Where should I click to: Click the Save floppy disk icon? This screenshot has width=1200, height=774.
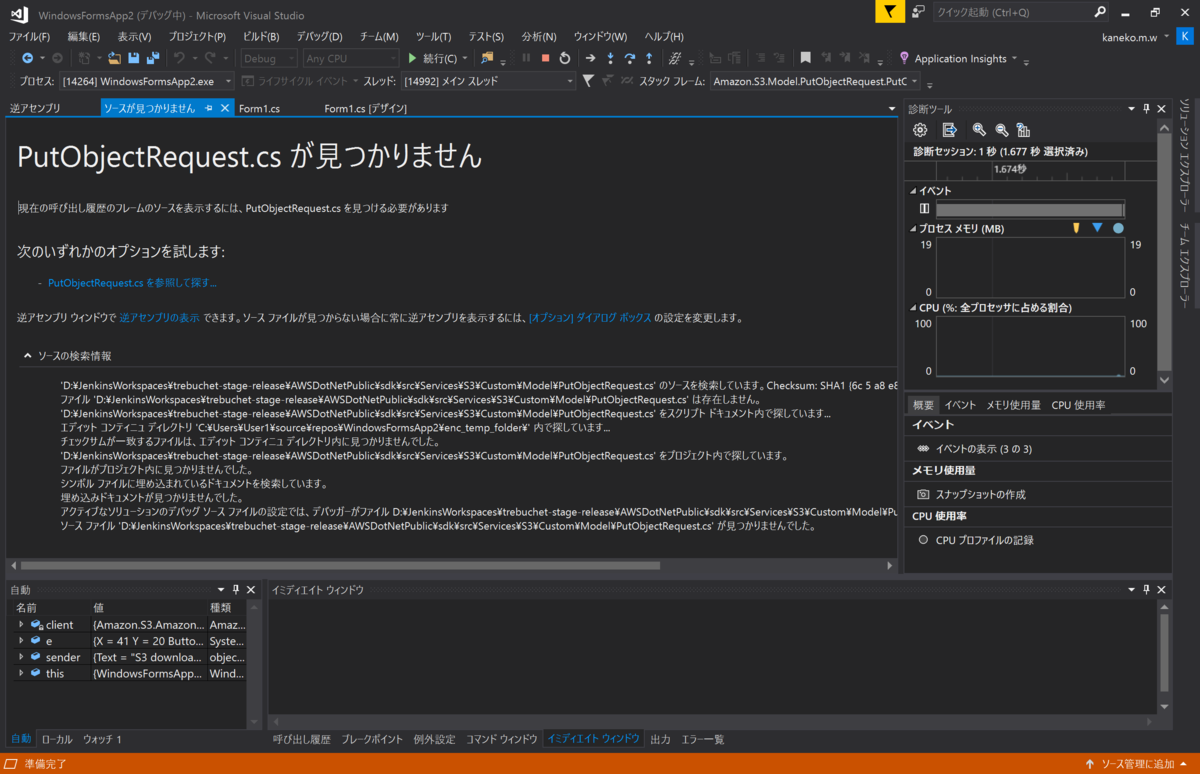click(136, 58)
